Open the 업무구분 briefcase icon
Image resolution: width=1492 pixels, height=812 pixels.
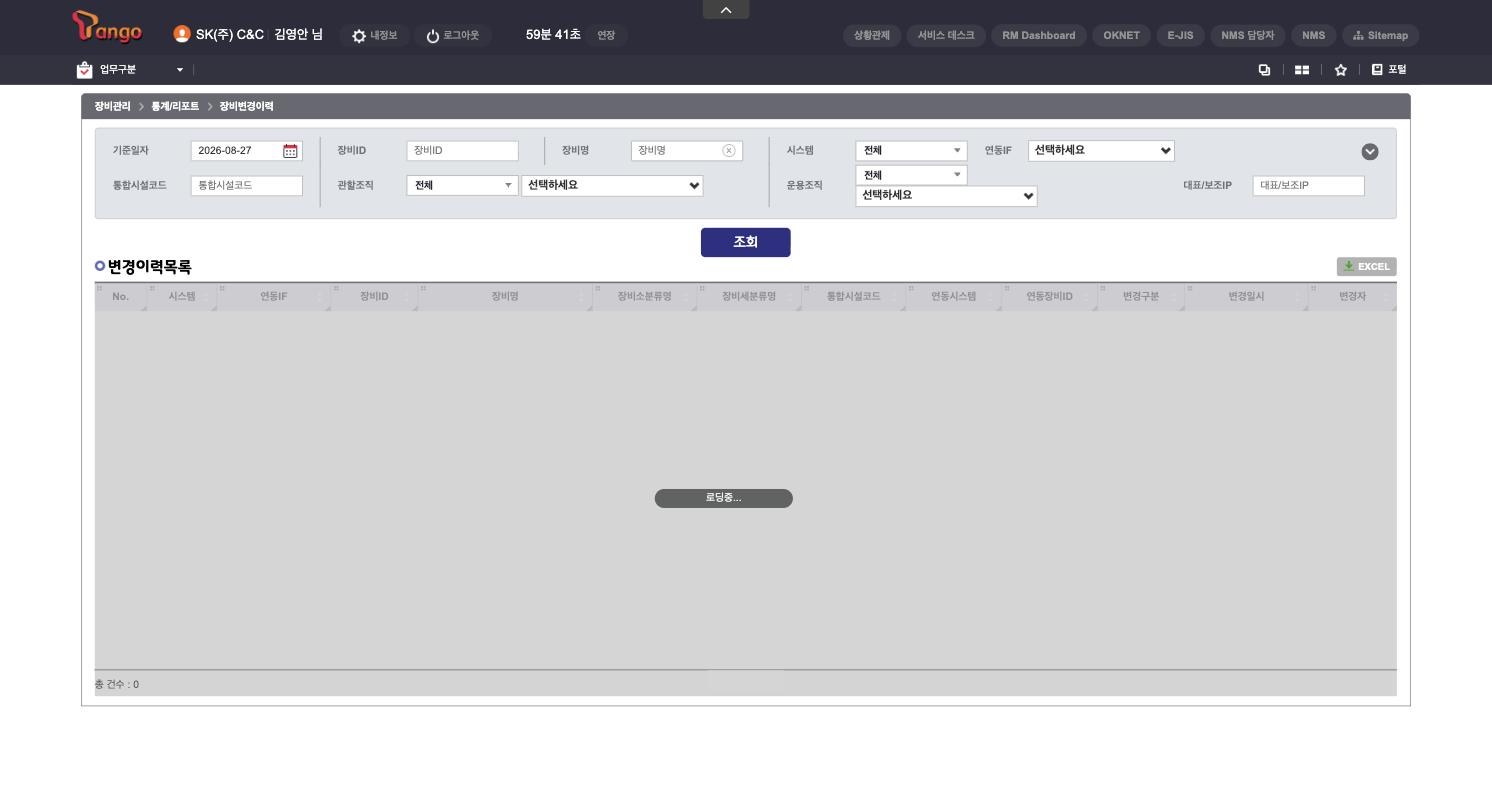[84, 69]
